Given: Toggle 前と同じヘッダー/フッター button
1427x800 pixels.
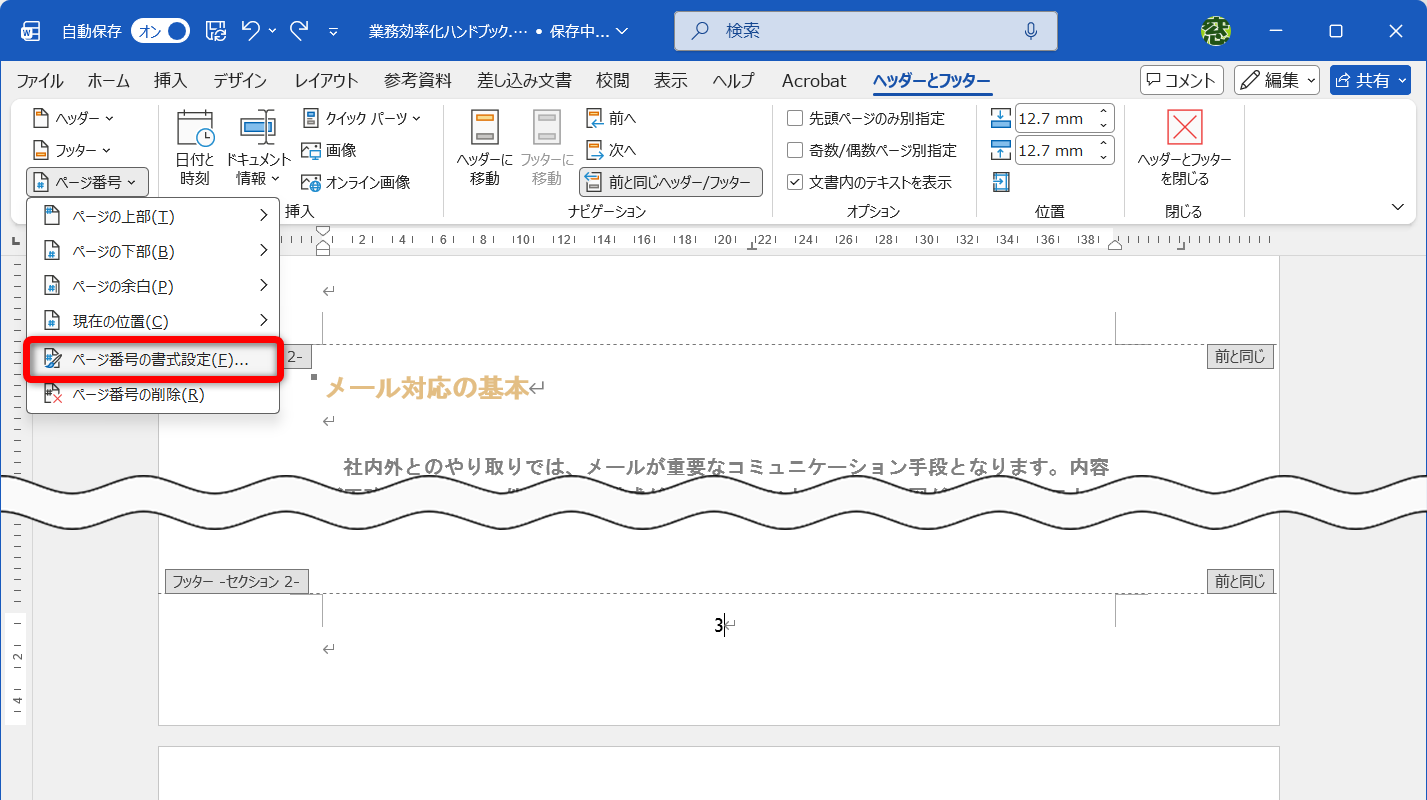Looking at the screenshot, I should pos(671,182).
